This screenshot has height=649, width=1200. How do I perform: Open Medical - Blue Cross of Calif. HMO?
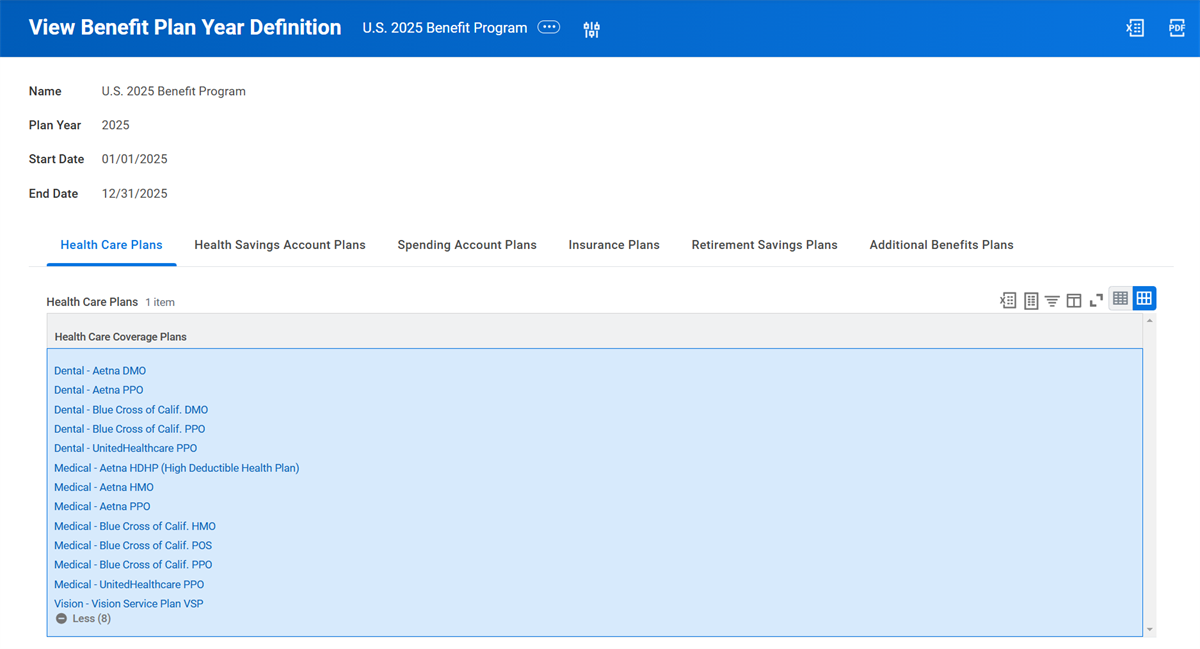pos(135,526)
